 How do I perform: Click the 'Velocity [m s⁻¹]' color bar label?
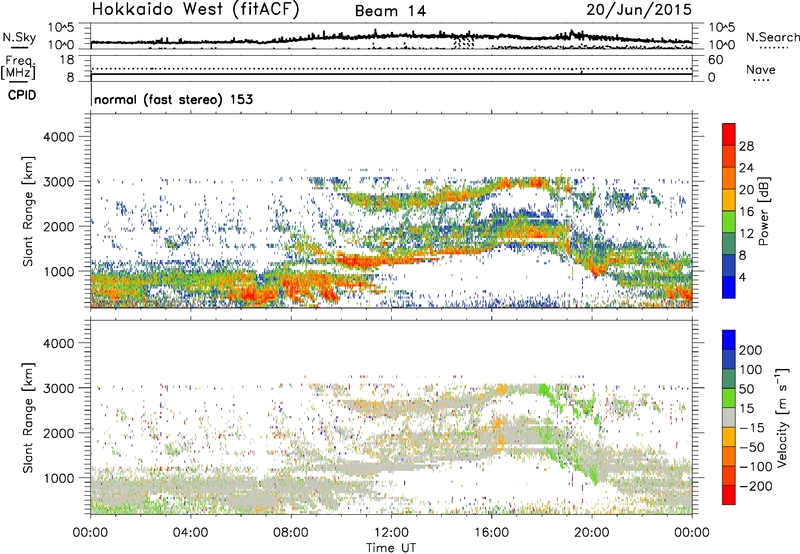[x=782, y=417]
